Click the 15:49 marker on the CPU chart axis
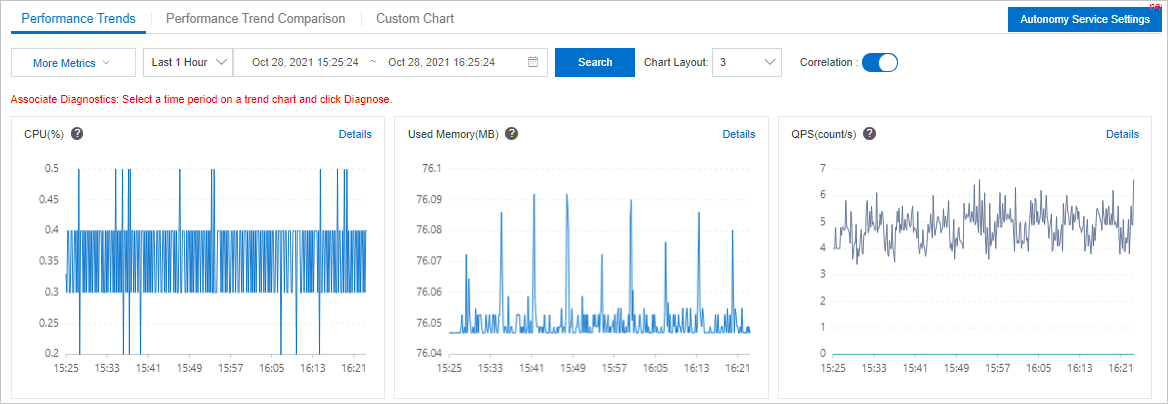The image size is (1168, 404). tap(189, 368)
